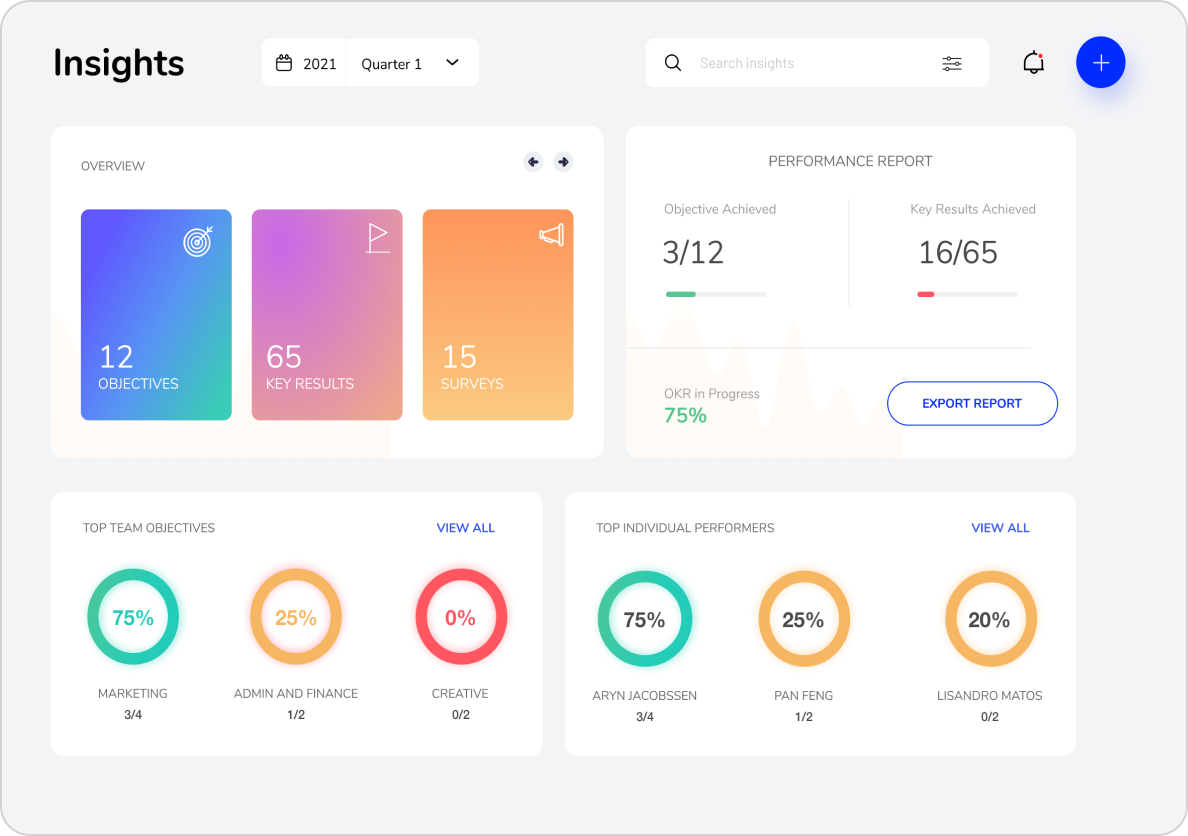
Task: Click the flag icon on Key Results card
Action: pyautogui.click(x=377, y=238)
